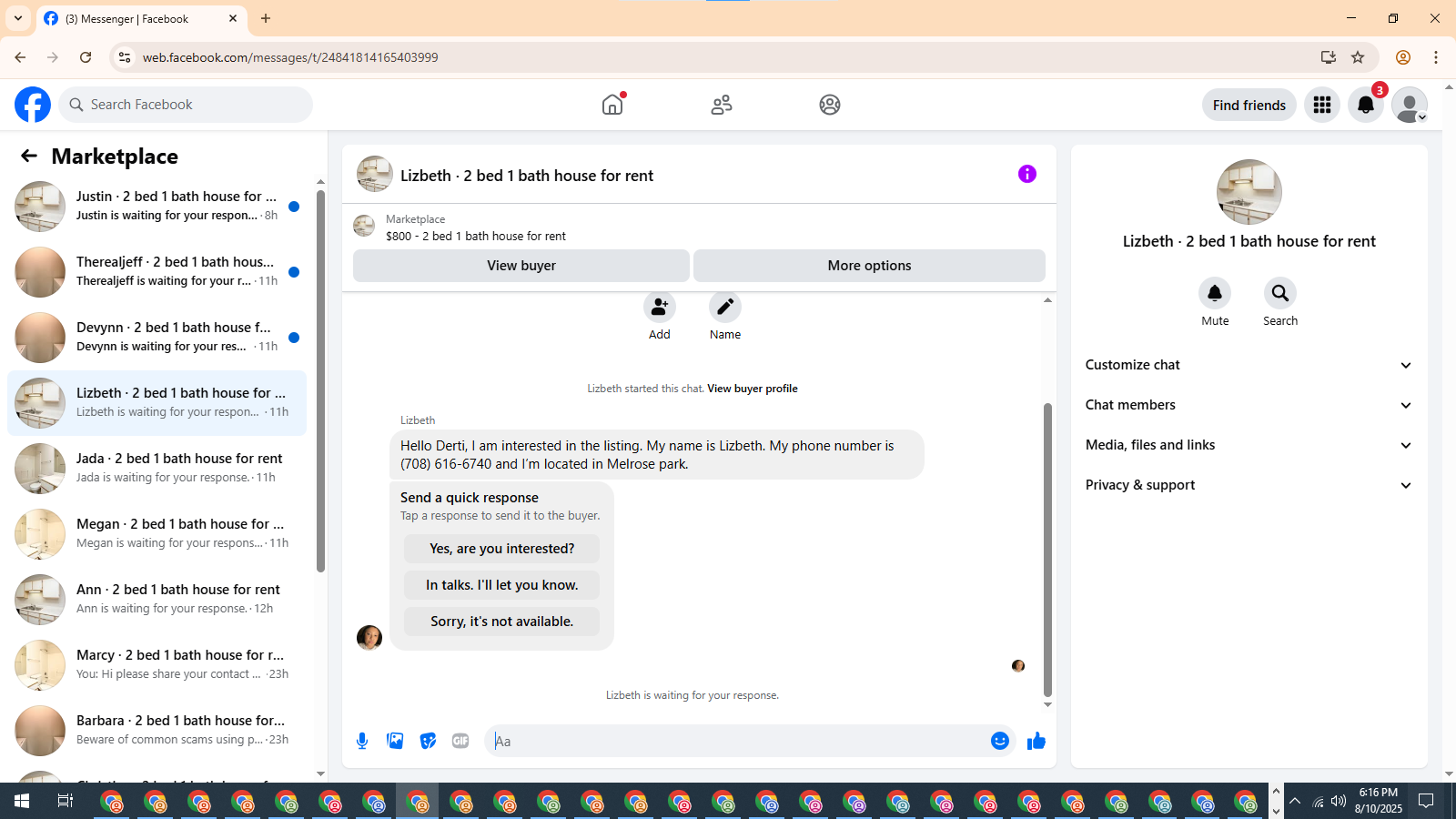
Task: Open the Friends icon in top navigation
Action: pos(722,105)
